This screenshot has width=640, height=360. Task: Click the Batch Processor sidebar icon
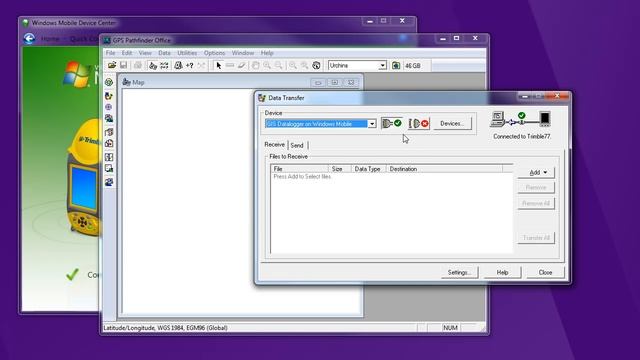(x=109, y=157)
